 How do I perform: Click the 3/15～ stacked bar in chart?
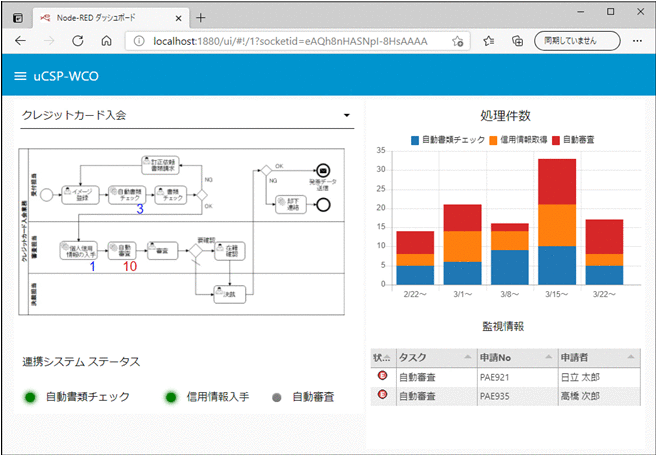coord(557,222)
